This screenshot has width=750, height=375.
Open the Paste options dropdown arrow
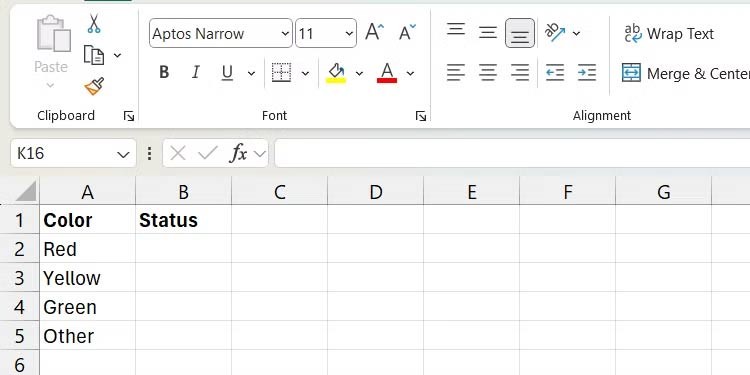point(50,86)
